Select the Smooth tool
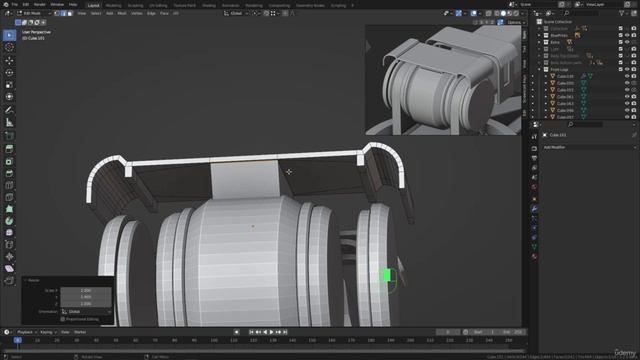This screenshot has width=640, height=360. click(9, 233)
